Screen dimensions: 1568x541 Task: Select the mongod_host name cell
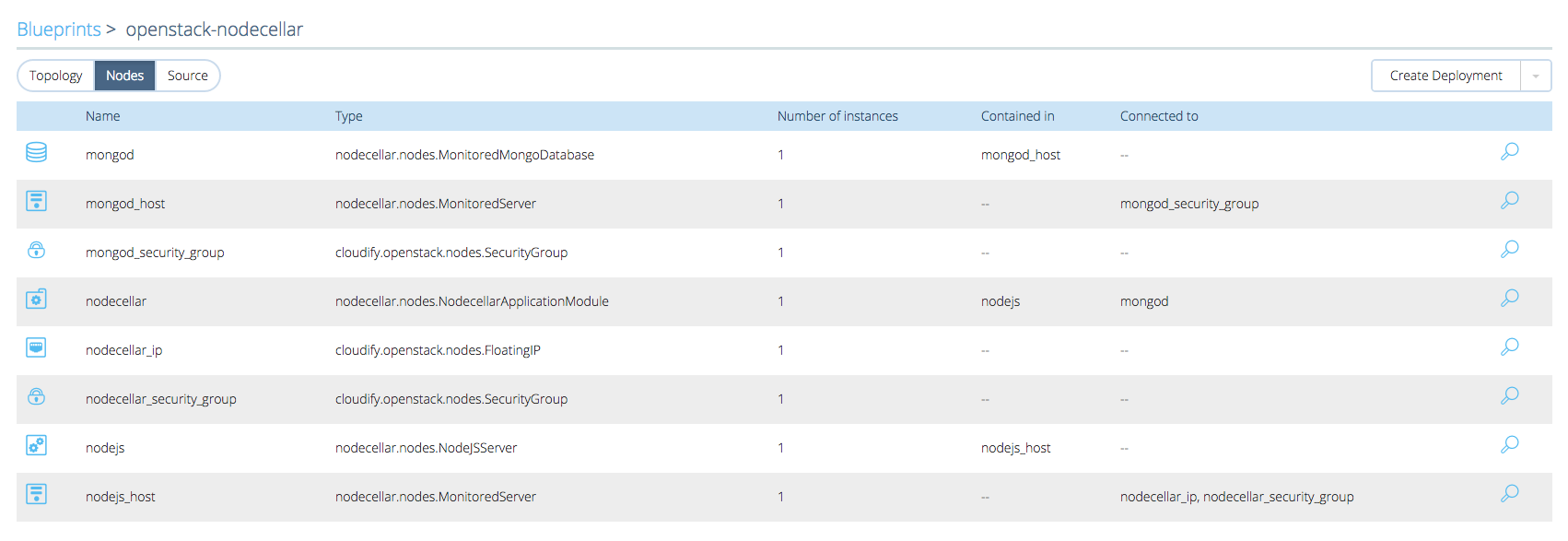(x=125, y=204)
